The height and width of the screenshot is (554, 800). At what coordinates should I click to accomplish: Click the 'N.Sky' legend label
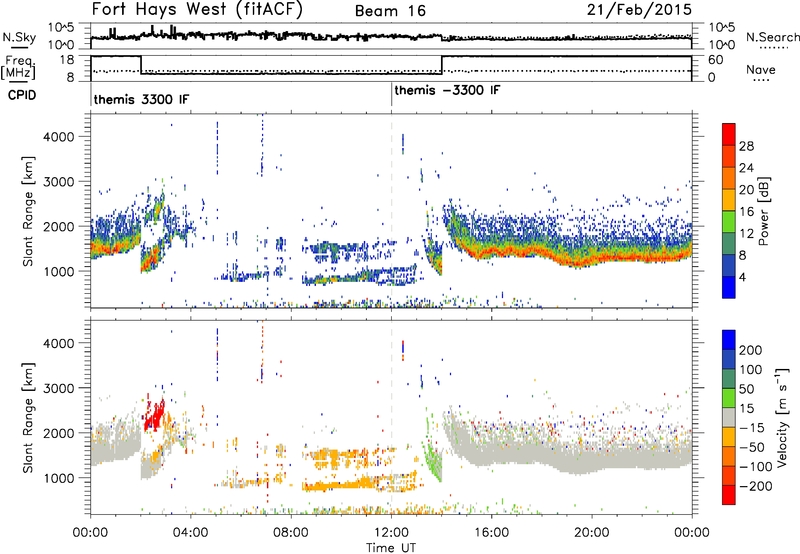pyautogui.click(x=19, y=37)
